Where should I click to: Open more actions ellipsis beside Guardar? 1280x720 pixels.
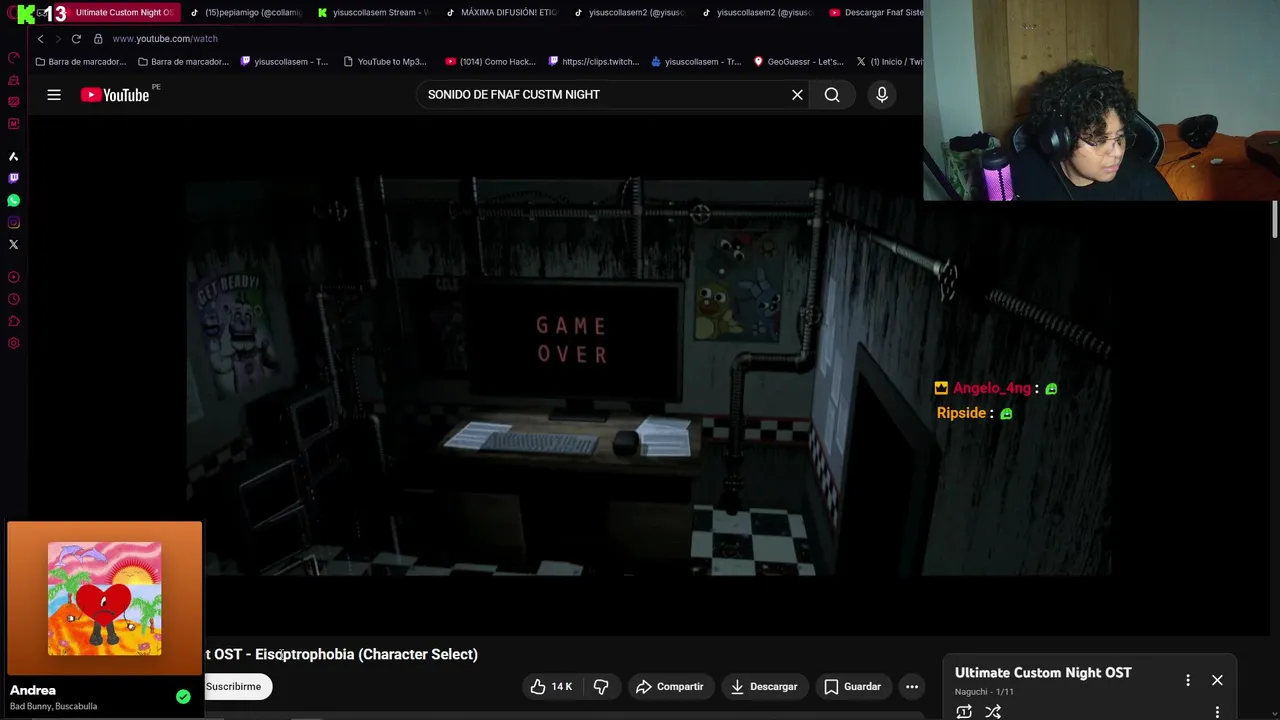[911, 686]
